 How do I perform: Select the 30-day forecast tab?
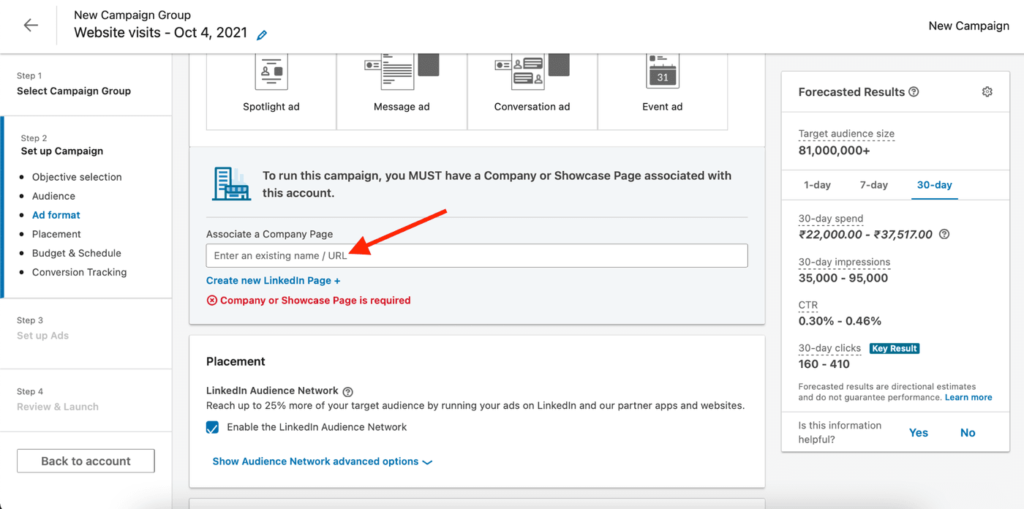(x=935, y=185)
